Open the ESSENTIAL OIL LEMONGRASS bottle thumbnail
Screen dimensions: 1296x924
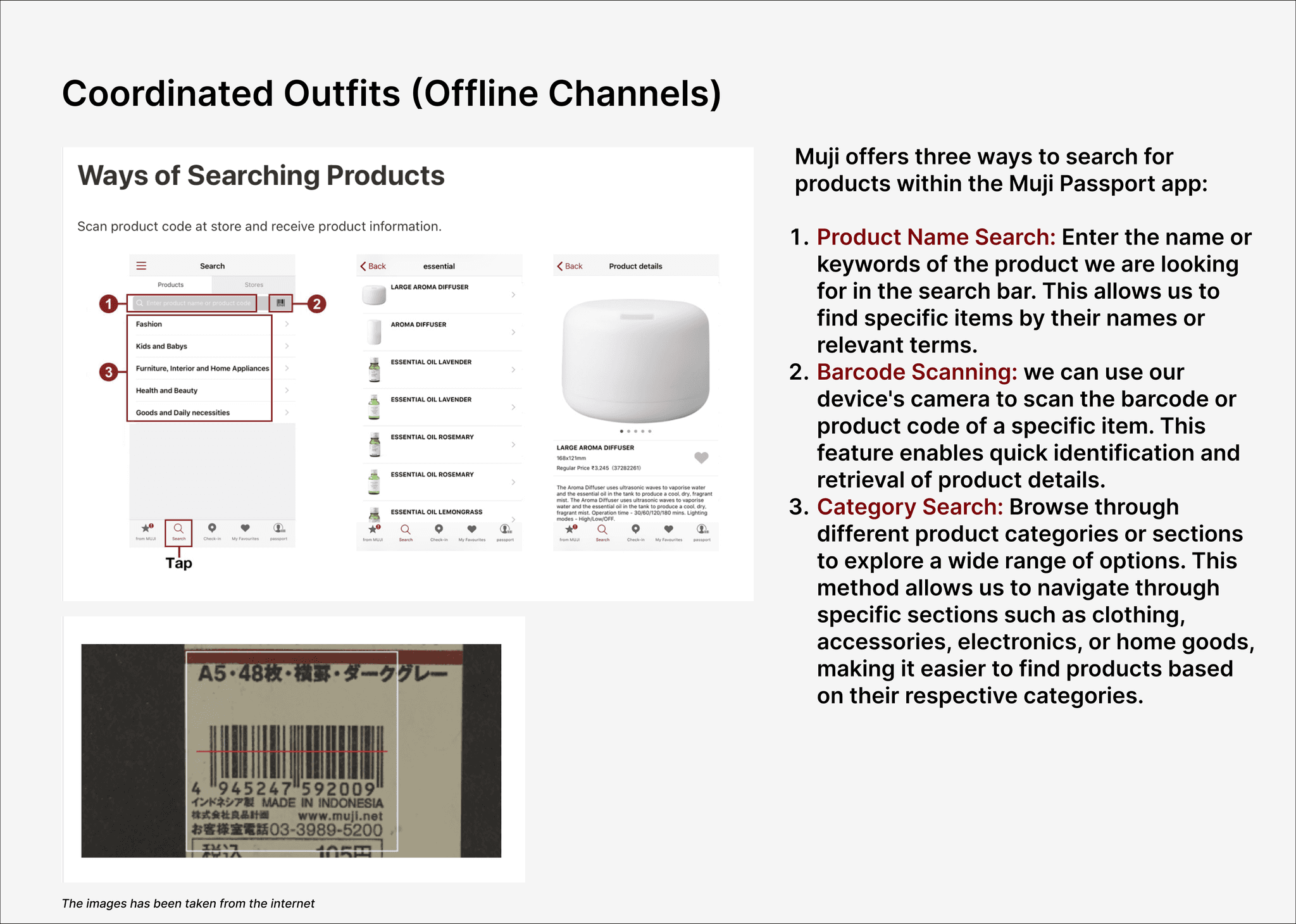pos(375,515)
